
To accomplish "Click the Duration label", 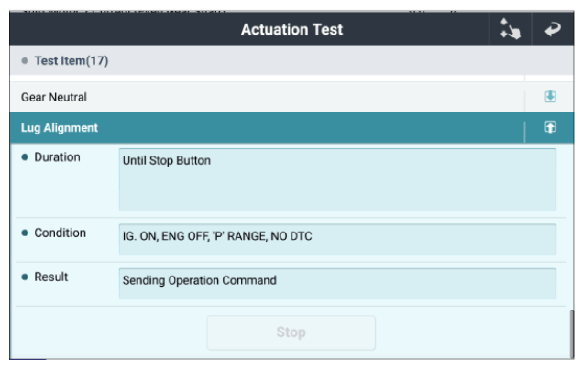I will pyautogui.click(x=57, y=157).
